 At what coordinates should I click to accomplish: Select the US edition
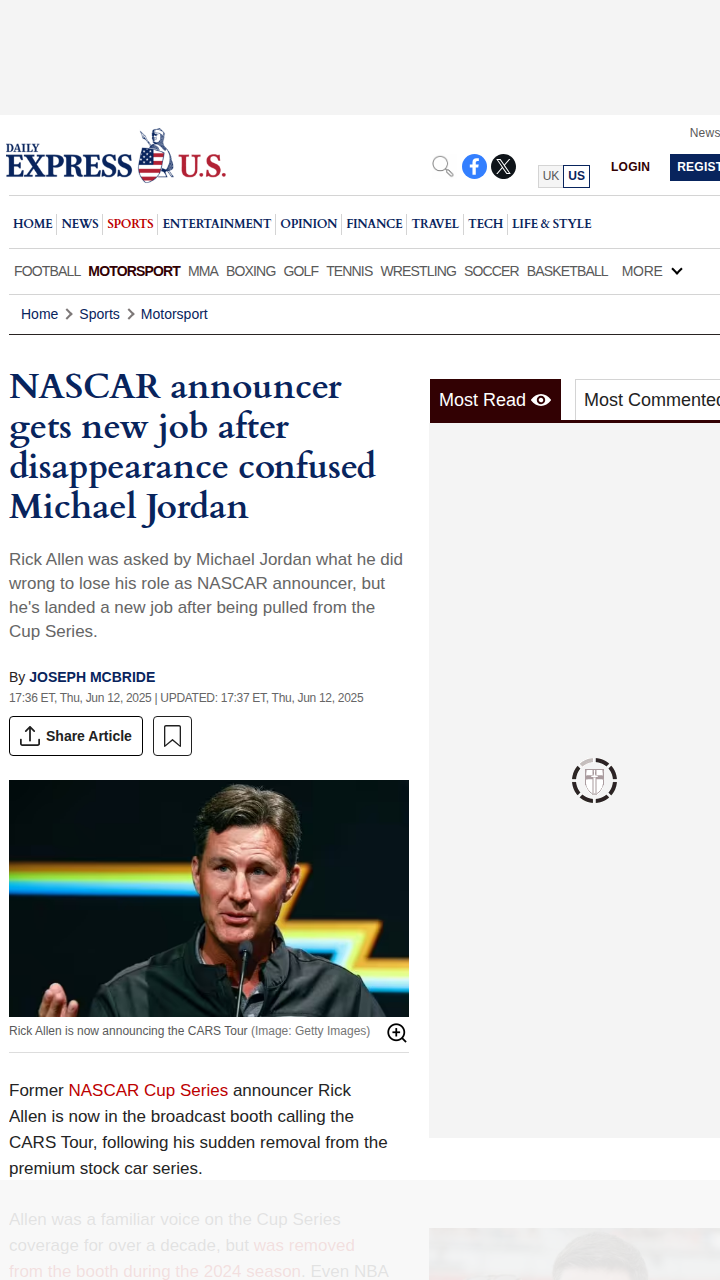576,176
